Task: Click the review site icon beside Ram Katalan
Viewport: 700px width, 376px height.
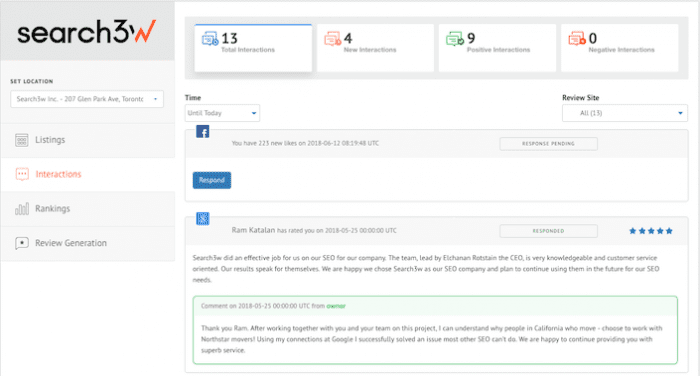Action: (x=203, y=218)
